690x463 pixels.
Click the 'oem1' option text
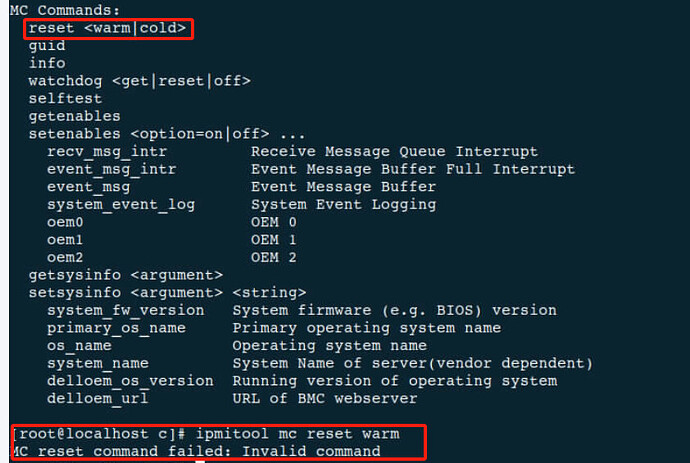click(65, 240)
